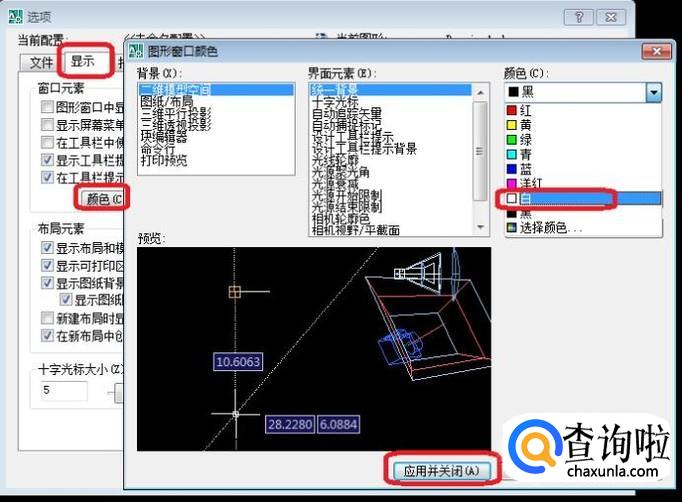Select 三维平行投影 in background list
The height and width of the screenshot is (502, 682).
tap(176, 113)
